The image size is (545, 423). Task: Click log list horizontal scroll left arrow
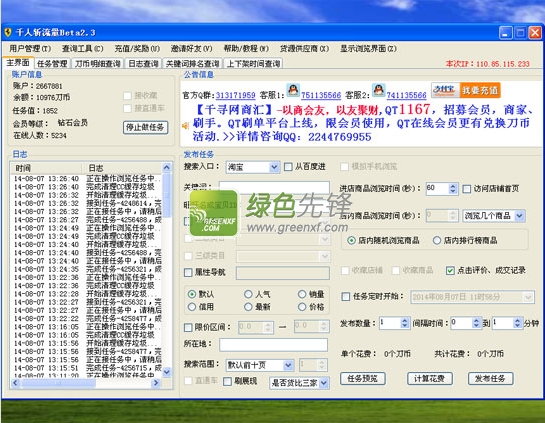tap(15, 383)
